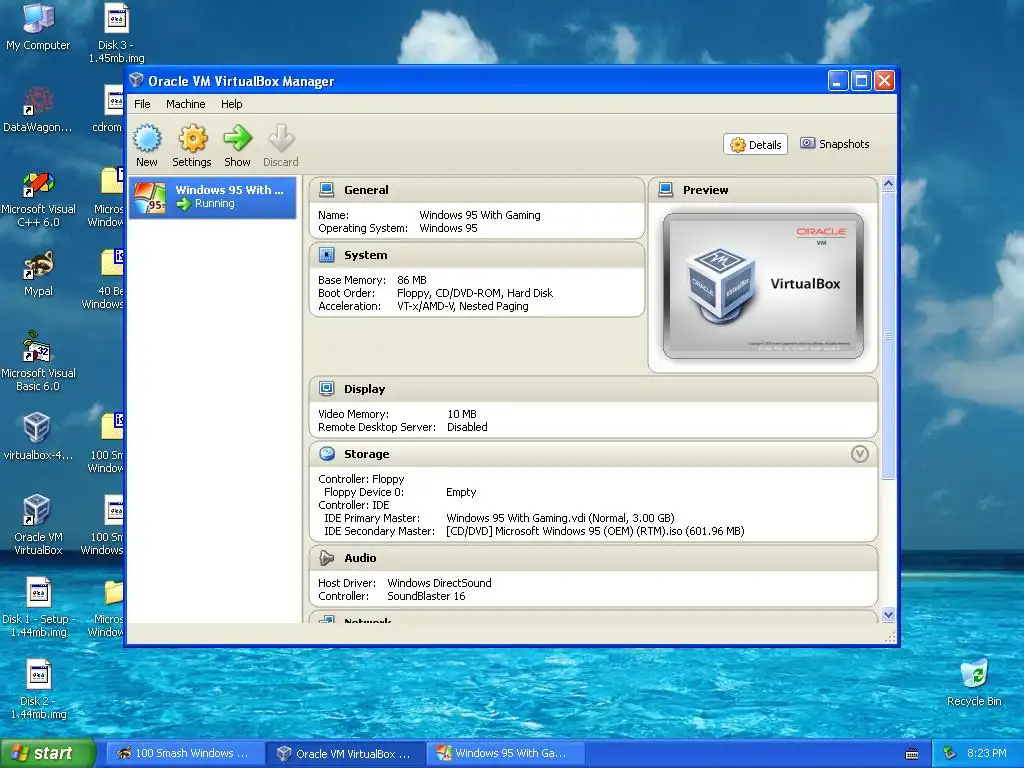Image resolution: width=1024 pixels, height=768 pixels.
Task: Click the Display section header
Action: [593, 389]
